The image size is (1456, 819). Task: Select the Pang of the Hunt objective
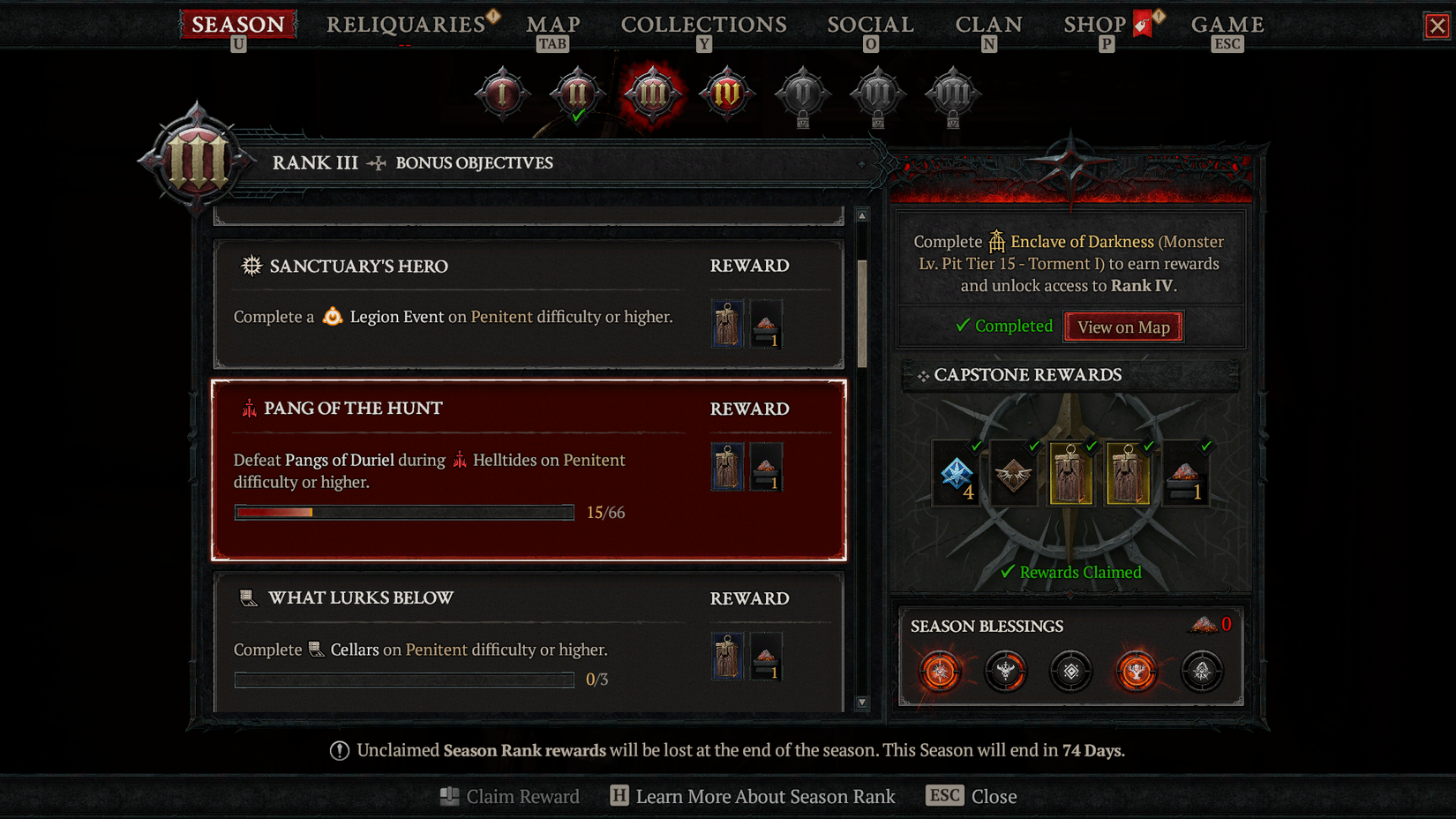coord(529,470)
